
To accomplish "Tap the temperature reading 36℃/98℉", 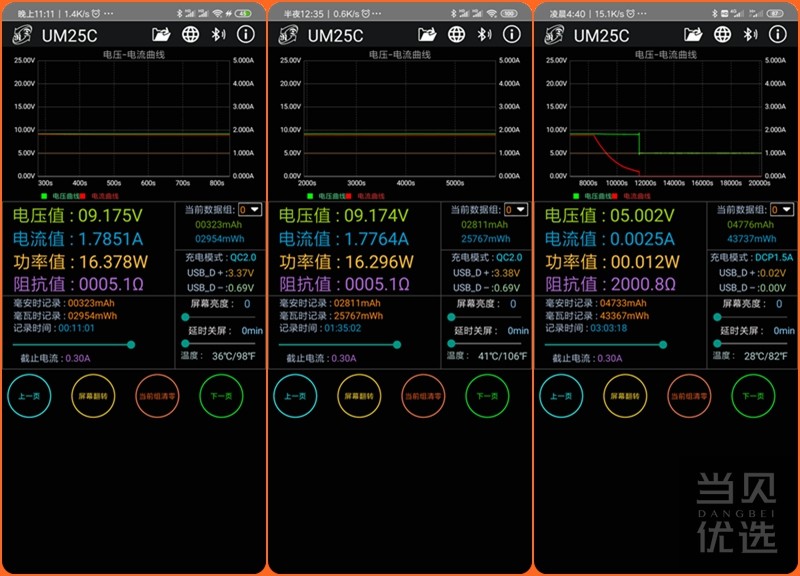I will [x=234, y=356].
